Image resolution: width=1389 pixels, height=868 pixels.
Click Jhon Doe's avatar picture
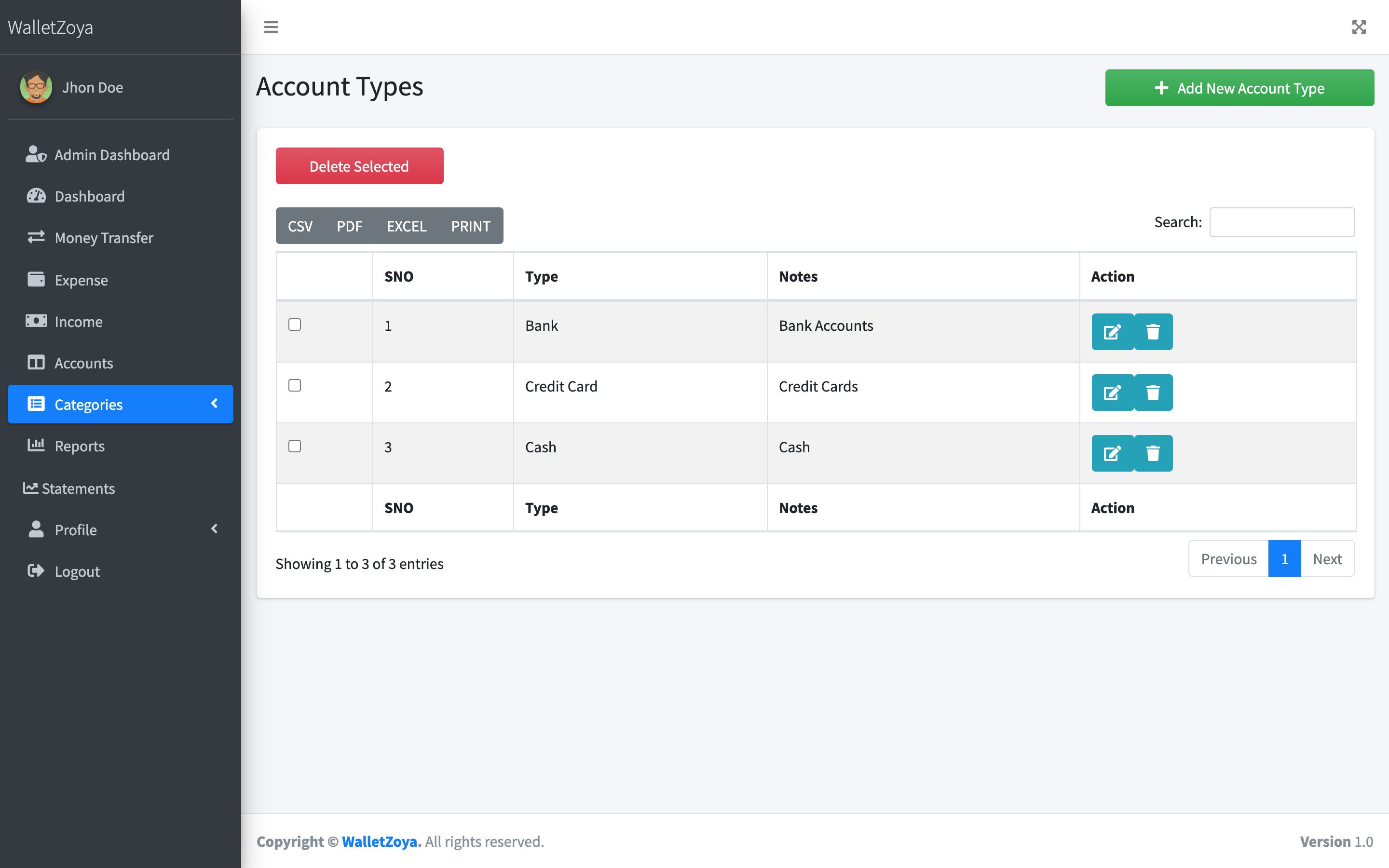(x=36, y=87)
